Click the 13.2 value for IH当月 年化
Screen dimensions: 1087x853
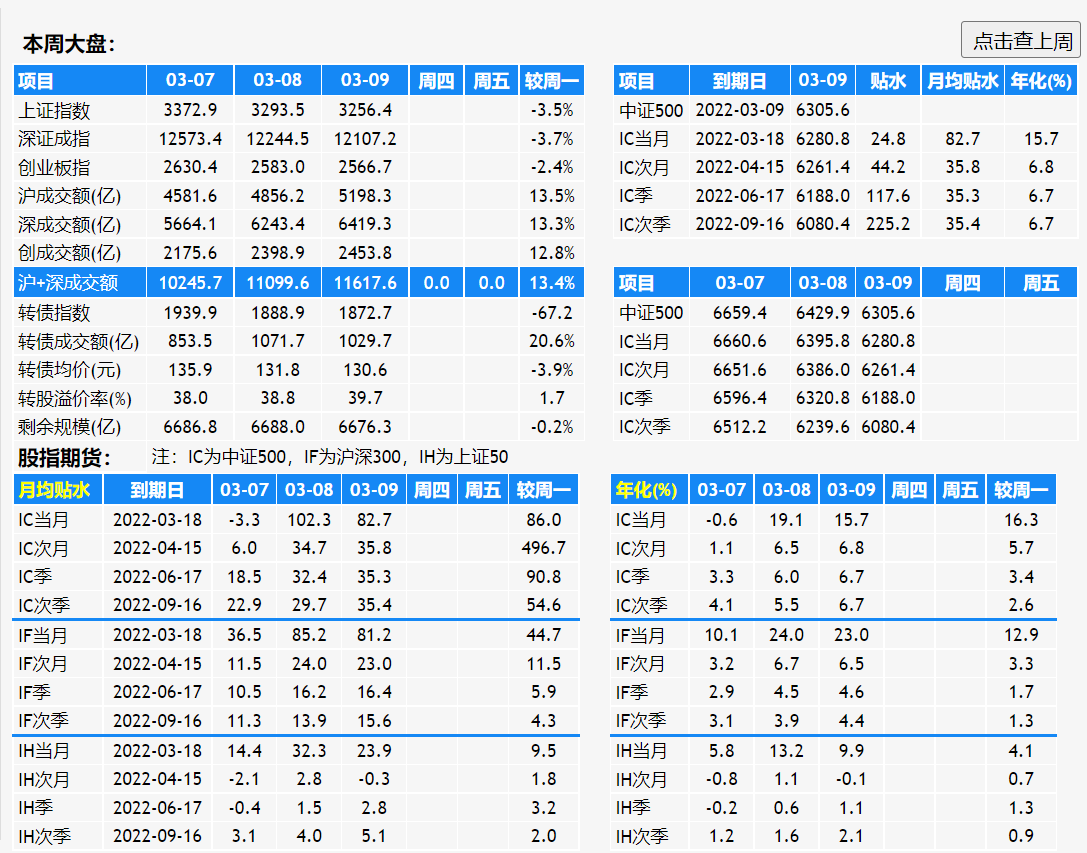(x=786, y=750)
